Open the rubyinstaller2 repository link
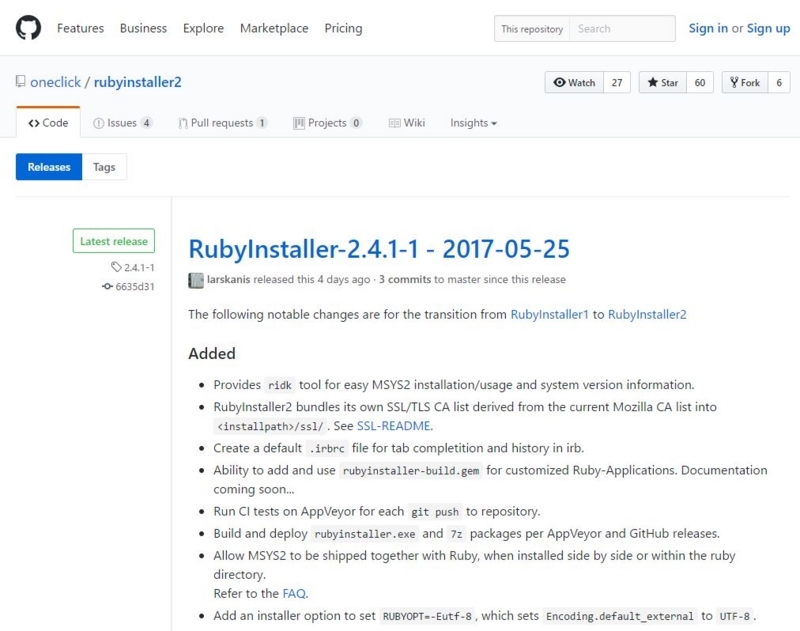 point(137,82)
